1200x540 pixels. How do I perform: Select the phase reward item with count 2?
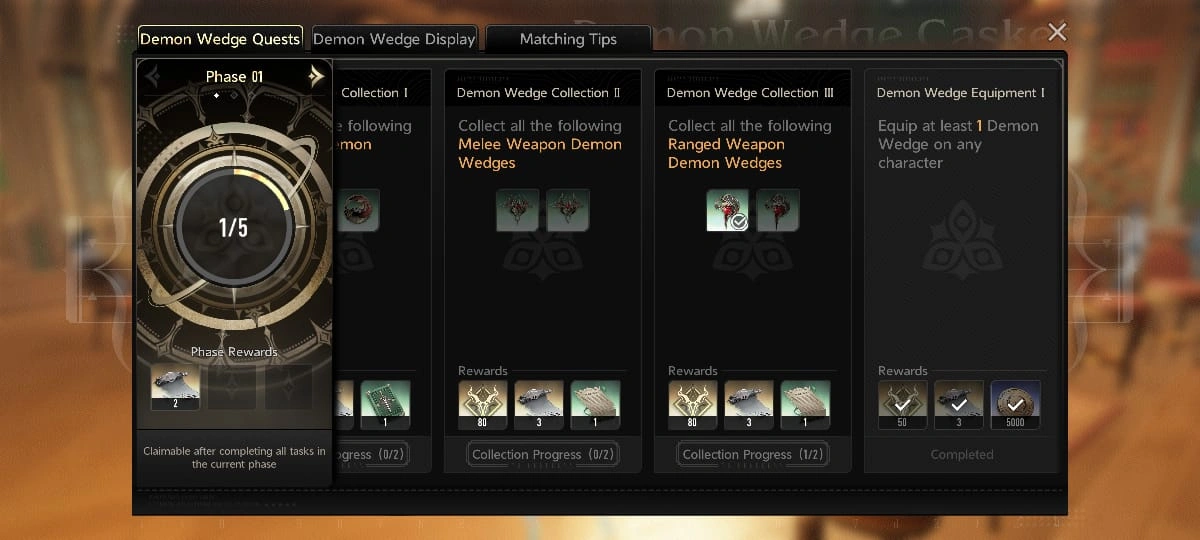tap(175, 387)
